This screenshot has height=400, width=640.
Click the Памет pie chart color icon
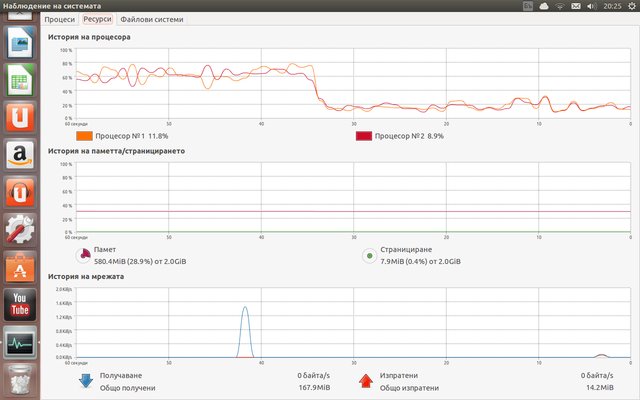pyautogui.click(x=84, y=255)
